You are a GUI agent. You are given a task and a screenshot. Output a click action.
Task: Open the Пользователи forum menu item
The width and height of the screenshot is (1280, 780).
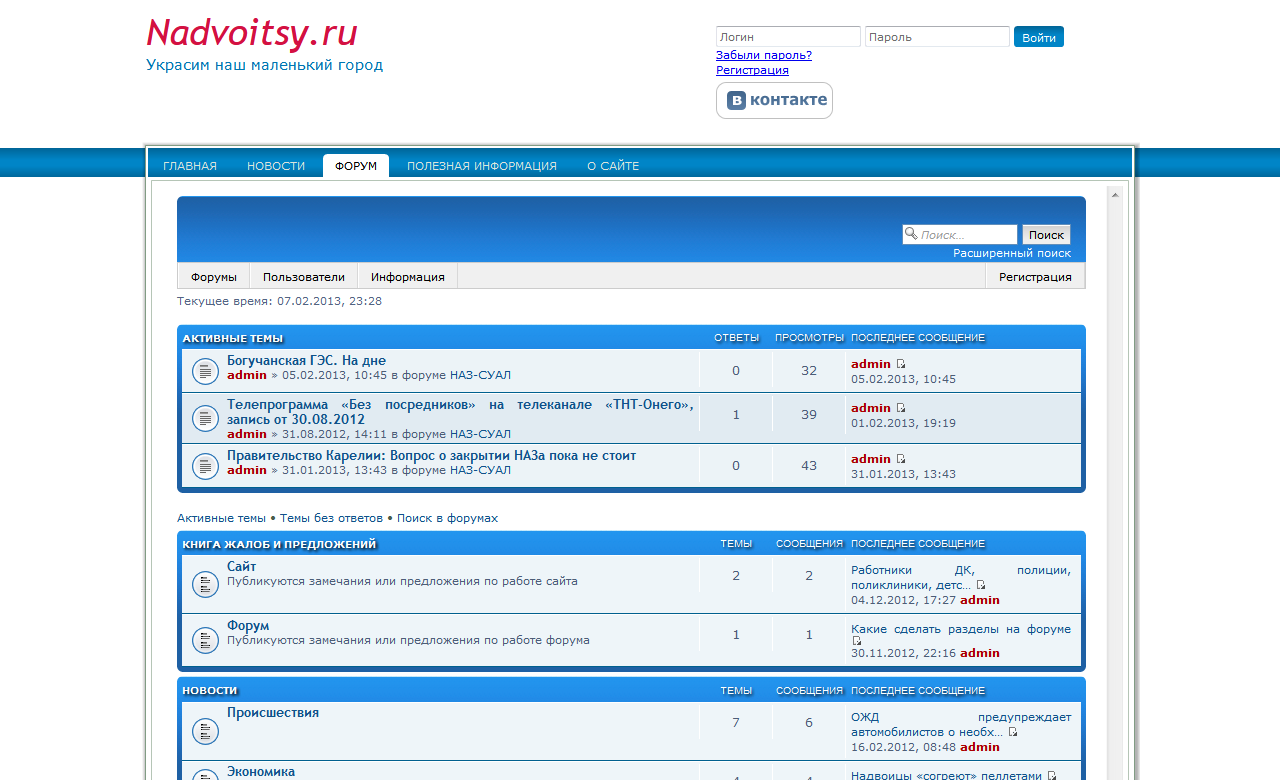(x=304, y=277)
